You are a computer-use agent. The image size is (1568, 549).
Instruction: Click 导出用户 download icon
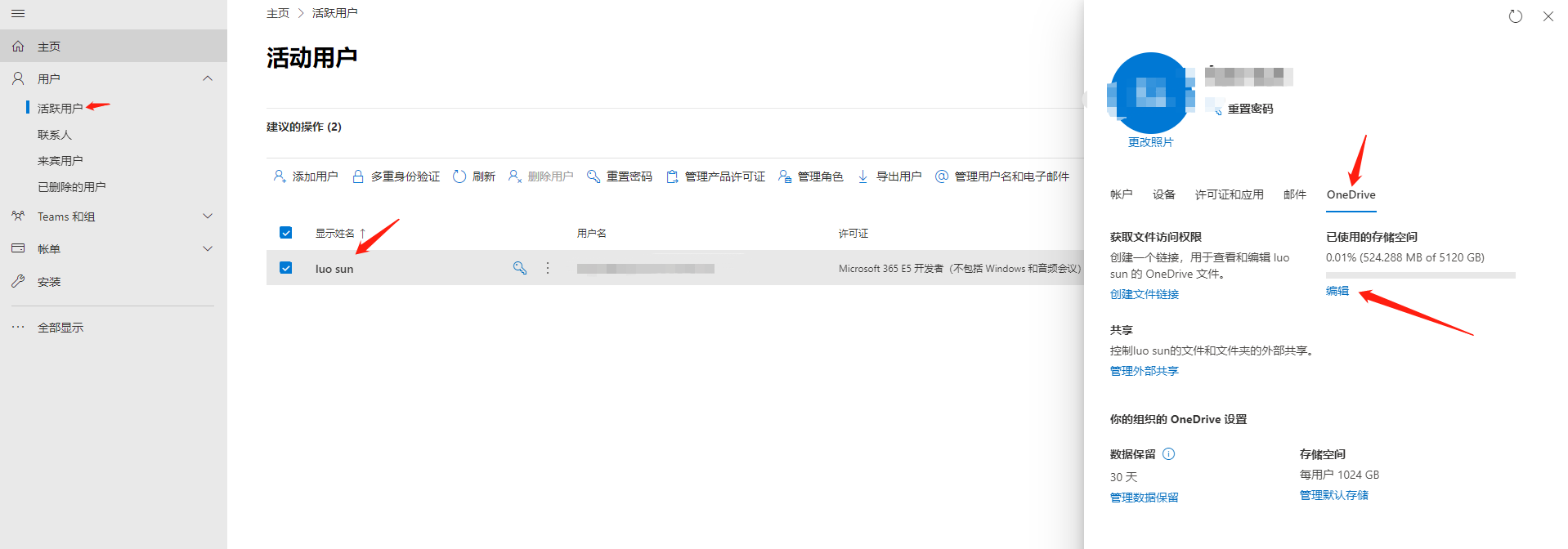click(862, 176)
